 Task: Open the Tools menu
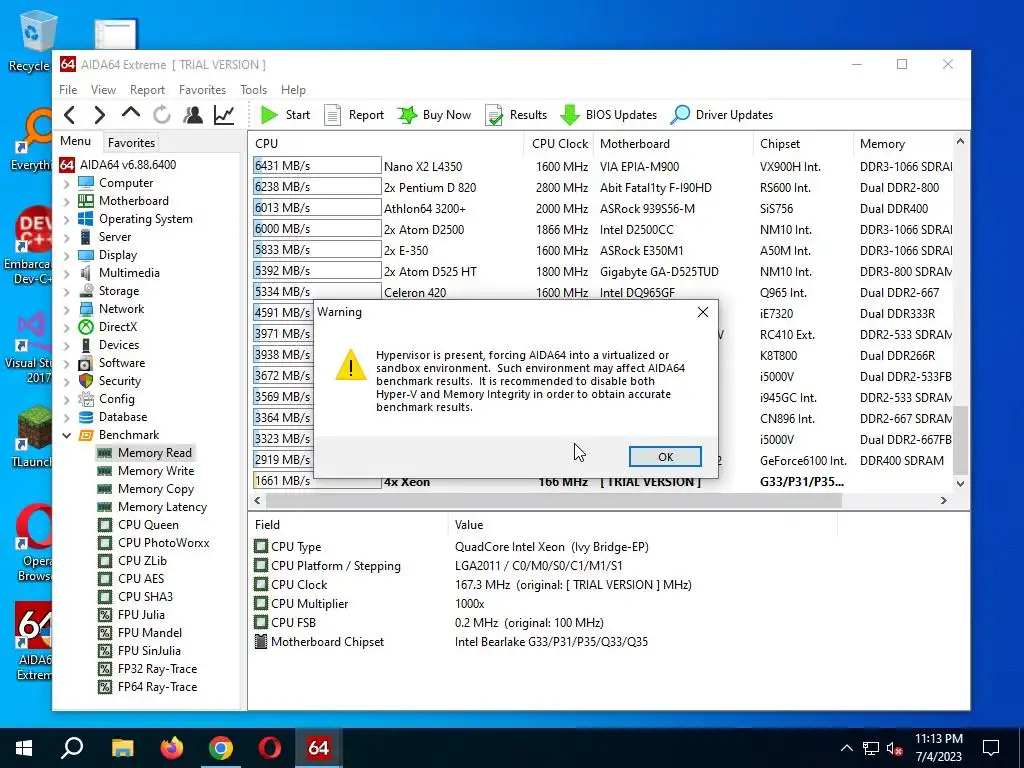click(253, 89)
